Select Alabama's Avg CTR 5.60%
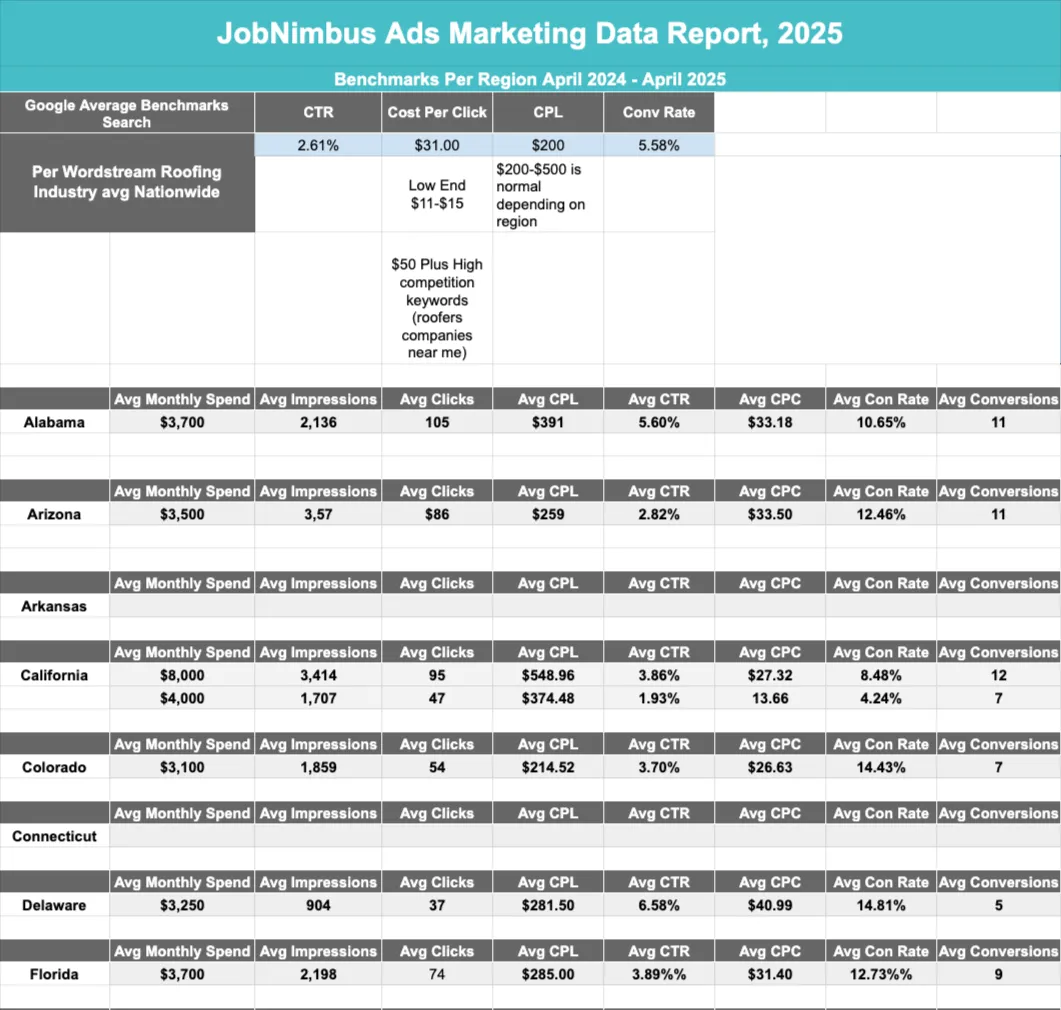The image size is (1061, 1010). click(x=659, y=422)
